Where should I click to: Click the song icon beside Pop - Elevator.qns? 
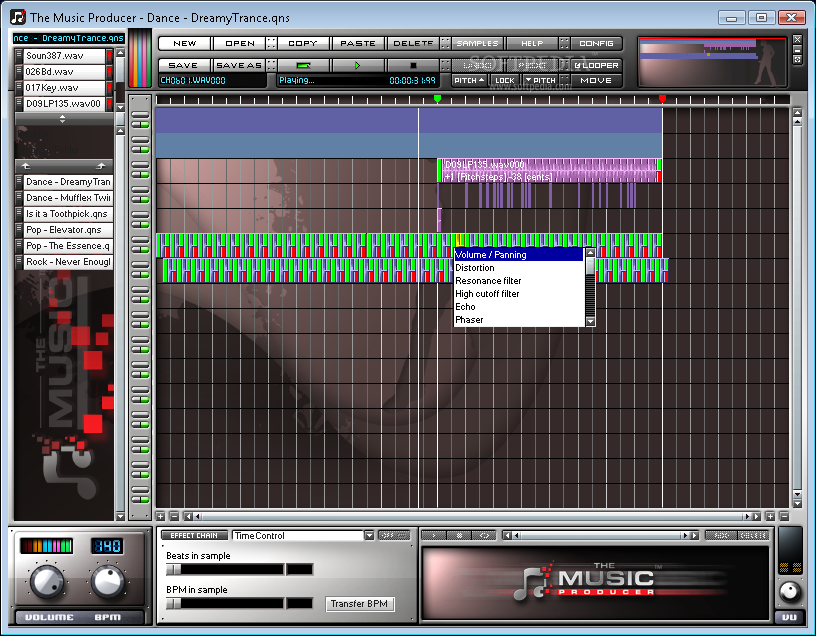tap(19, 230)
